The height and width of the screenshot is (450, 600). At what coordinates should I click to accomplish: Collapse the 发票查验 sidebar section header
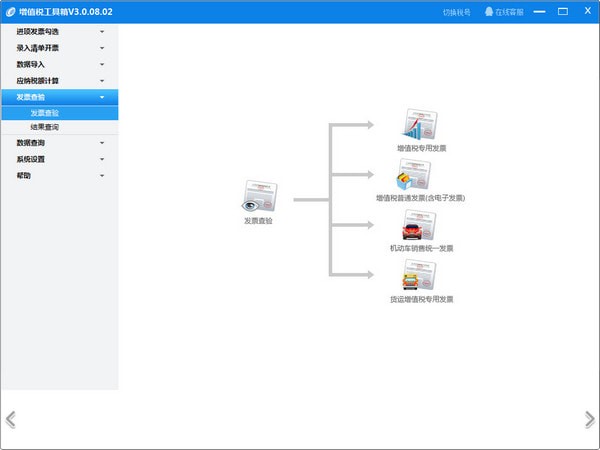tap(59, 97)
